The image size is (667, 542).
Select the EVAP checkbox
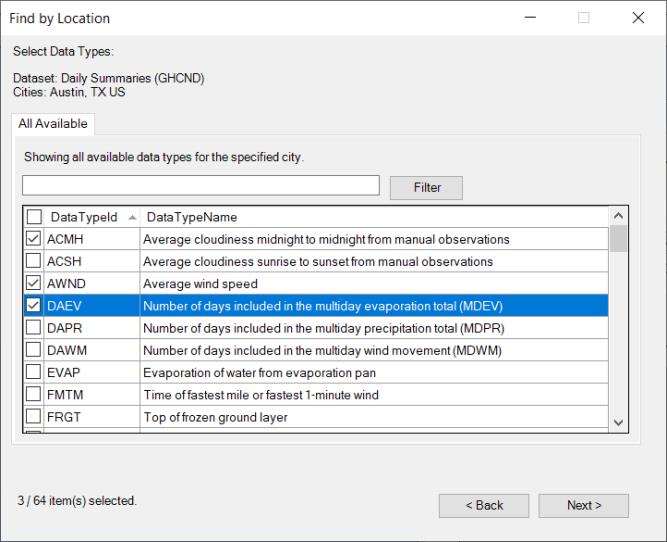coord(34,372)
